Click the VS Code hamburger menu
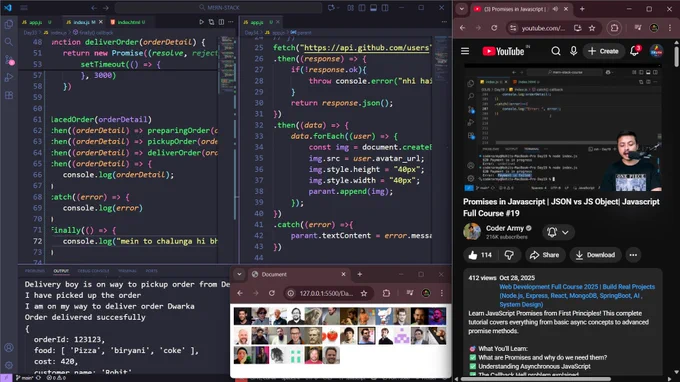 [24, 7]
